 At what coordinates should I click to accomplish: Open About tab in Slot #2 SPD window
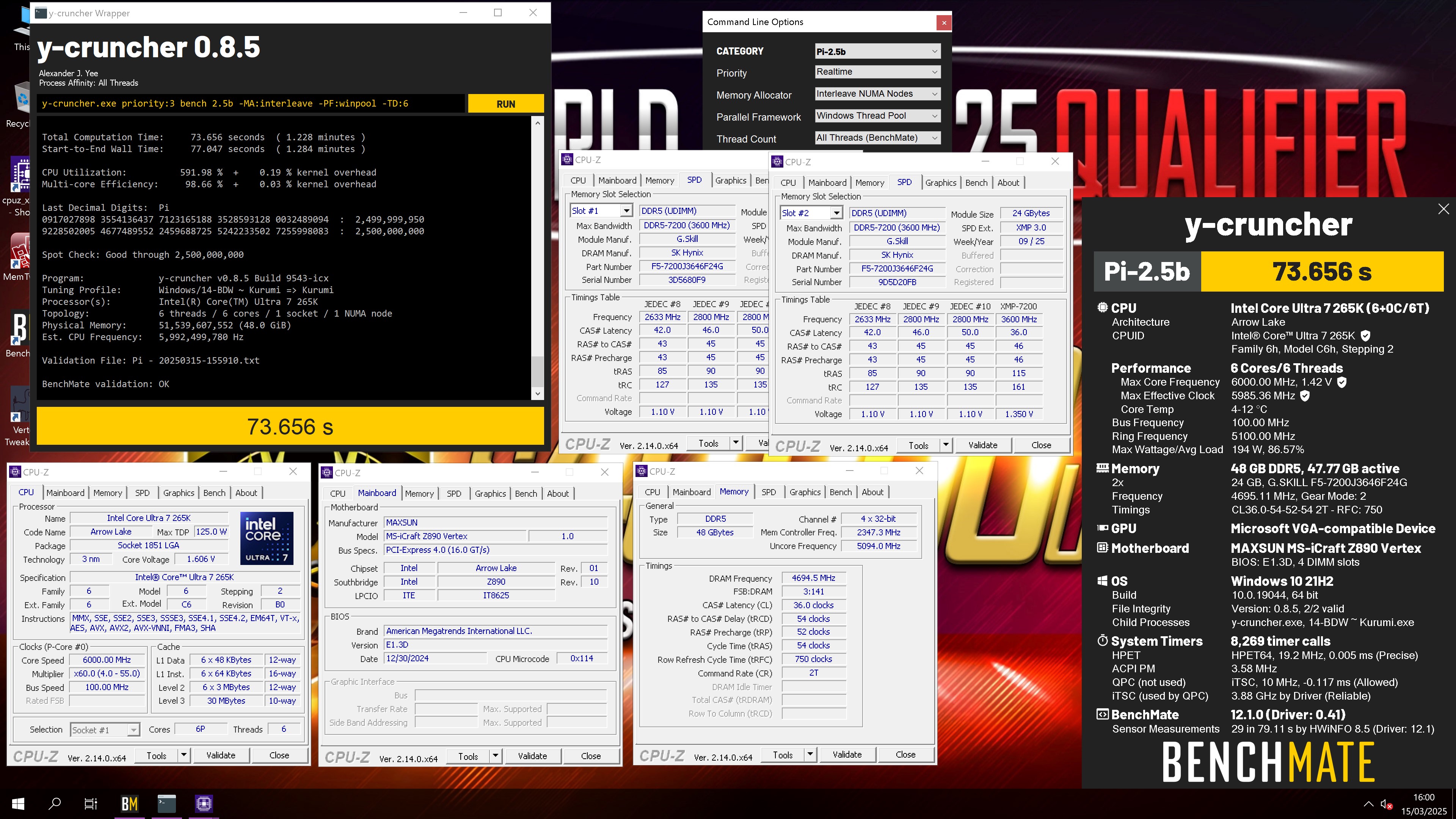click(1008, 182)
